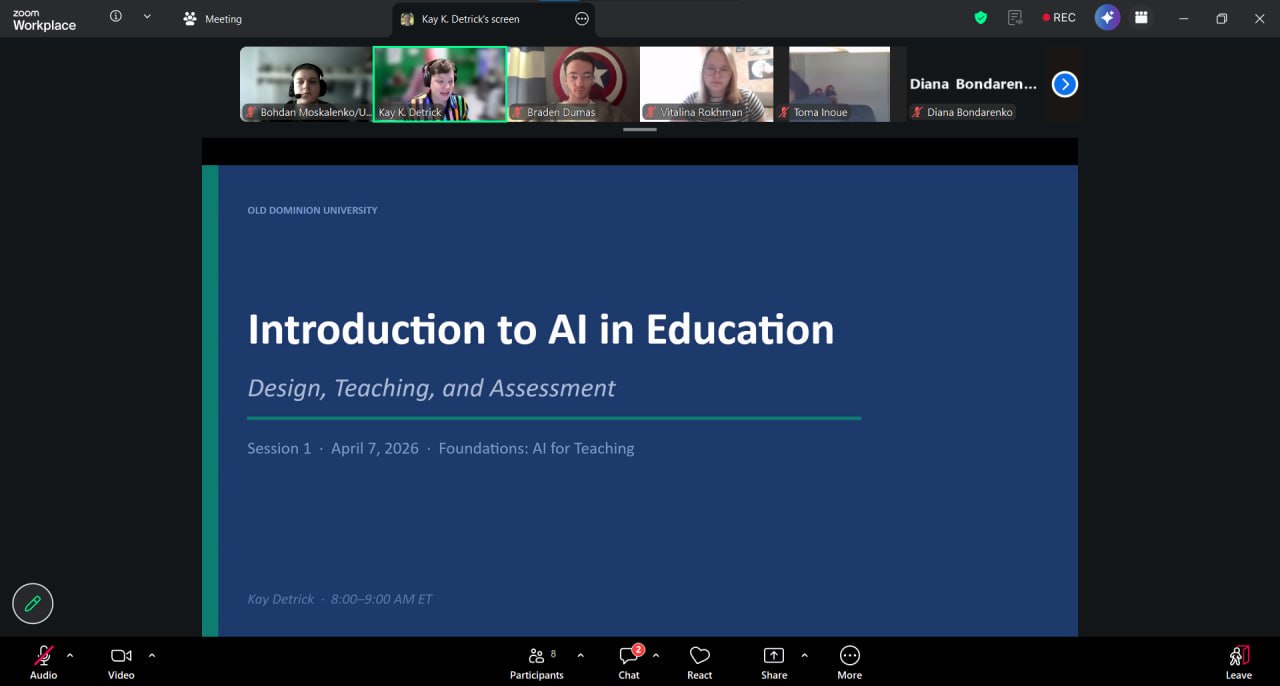This screenshot has height=686, width=1280.
Task: Select the Meeting tab
Action: pyautogui.click(x=212, y=19)
